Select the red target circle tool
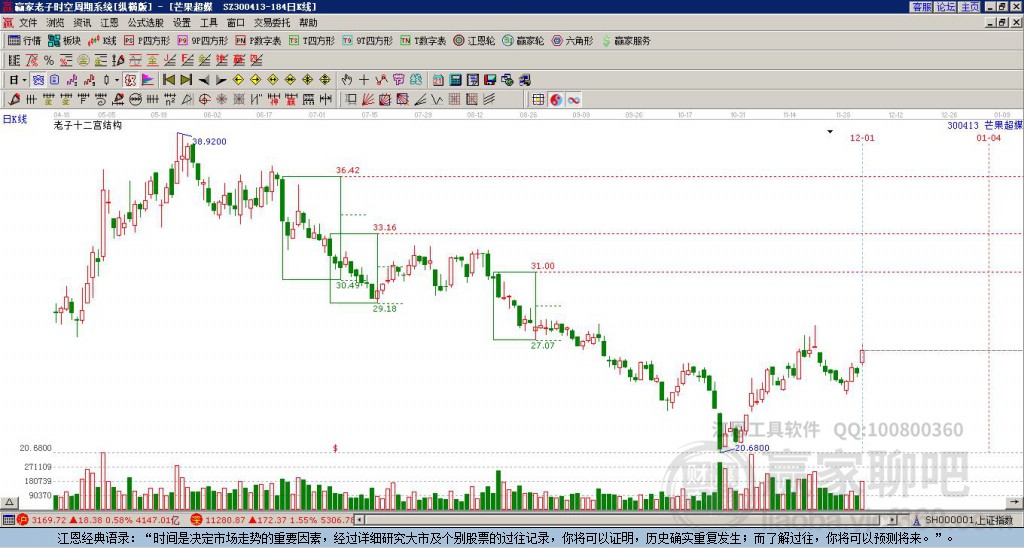Screen dimensions: 1024x548 click(x=204, y=99)
